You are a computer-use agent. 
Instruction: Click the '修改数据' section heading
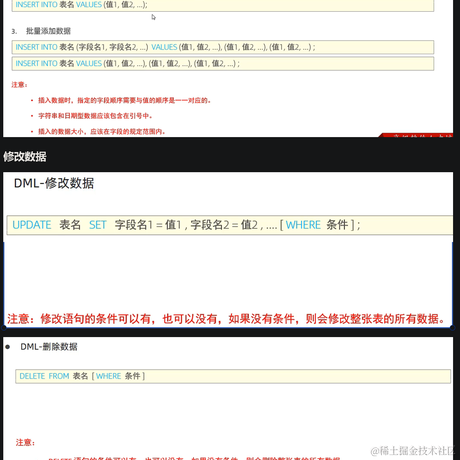click(x=25, y=156)
